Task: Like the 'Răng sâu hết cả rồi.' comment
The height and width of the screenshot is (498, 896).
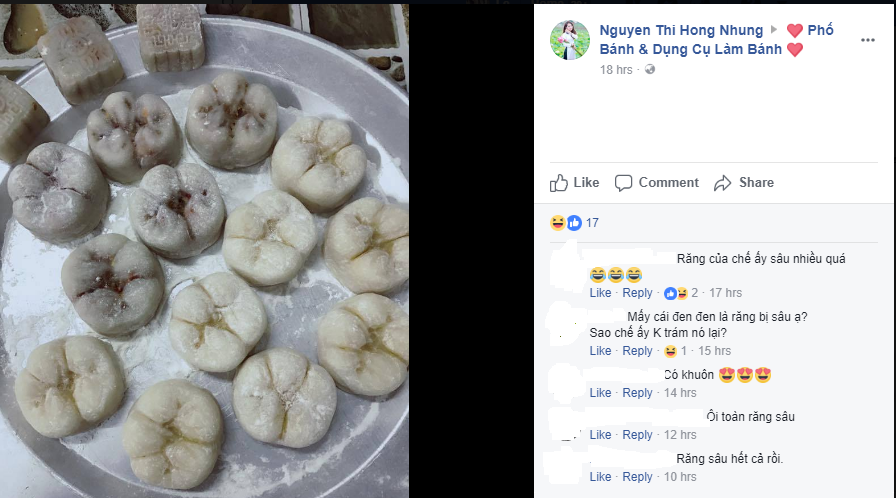Action: 600,477
